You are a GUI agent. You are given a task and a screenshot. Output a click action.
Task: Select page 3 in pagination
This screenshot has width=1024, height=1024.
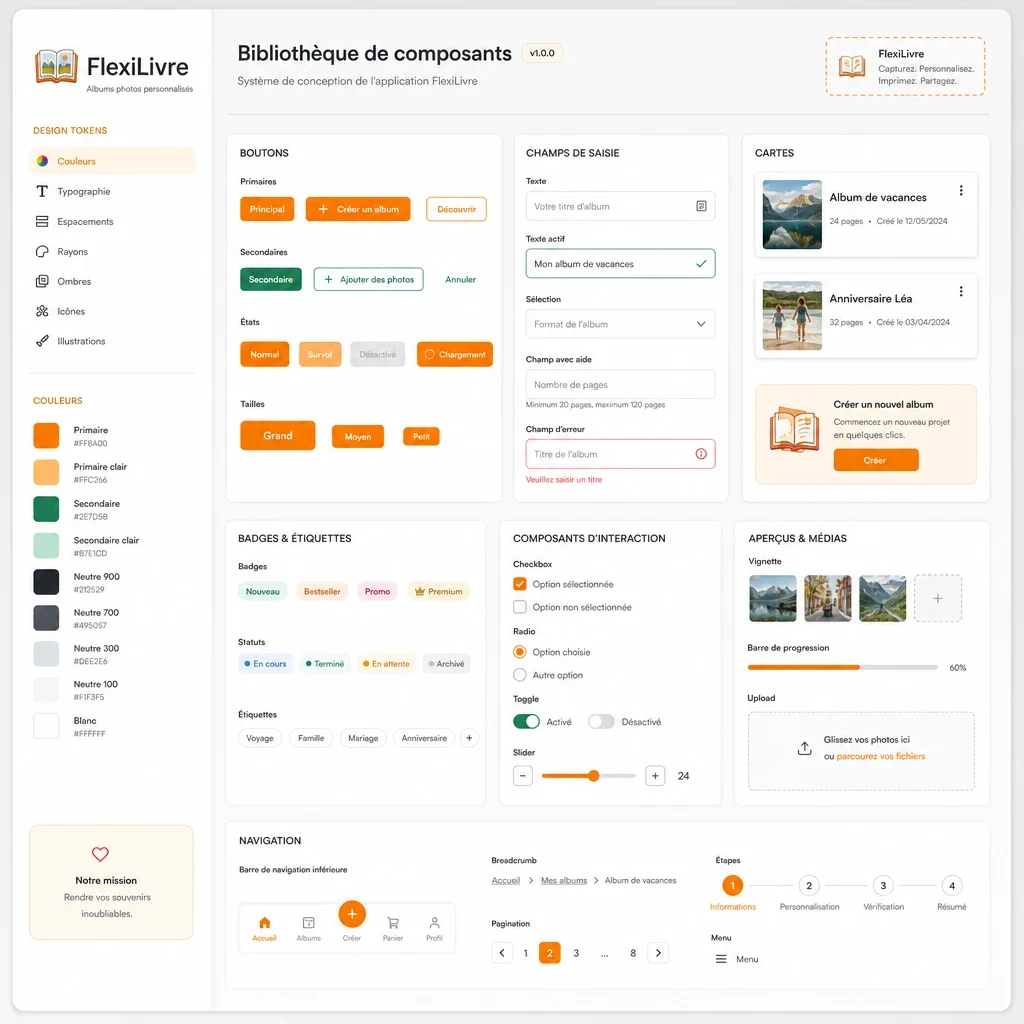click(x=576, y=953)
